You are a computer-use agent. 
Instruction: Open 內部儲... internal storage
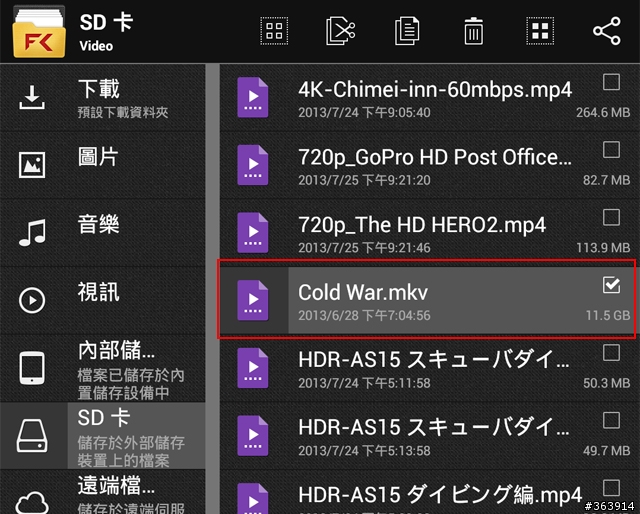[102, 368]
